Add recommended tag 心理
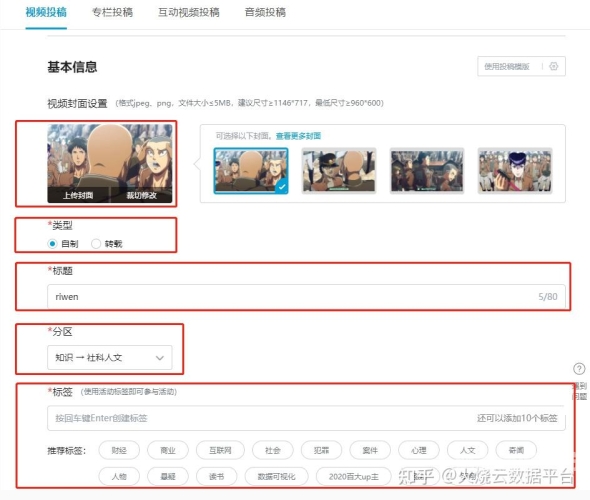 point(419,450)
